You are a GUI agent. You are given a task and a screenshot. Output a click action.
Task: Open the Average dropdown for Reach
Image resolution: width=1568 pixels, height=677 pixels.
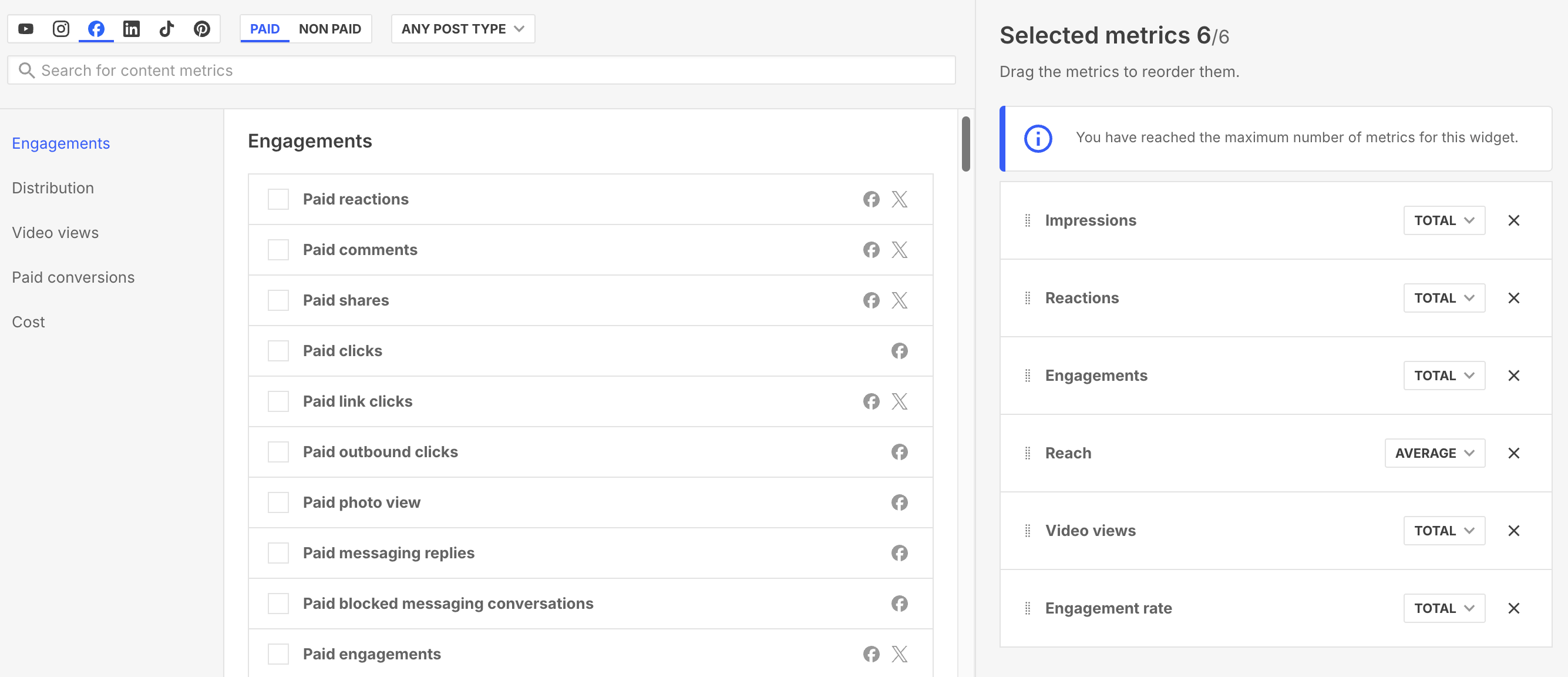(x=1435, y=453)
